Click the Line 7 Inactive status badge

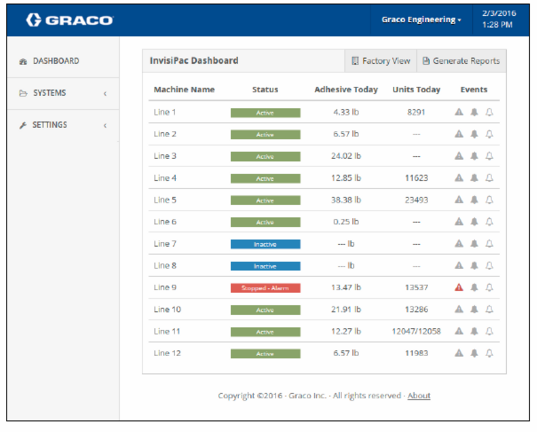tap(265, 244)
